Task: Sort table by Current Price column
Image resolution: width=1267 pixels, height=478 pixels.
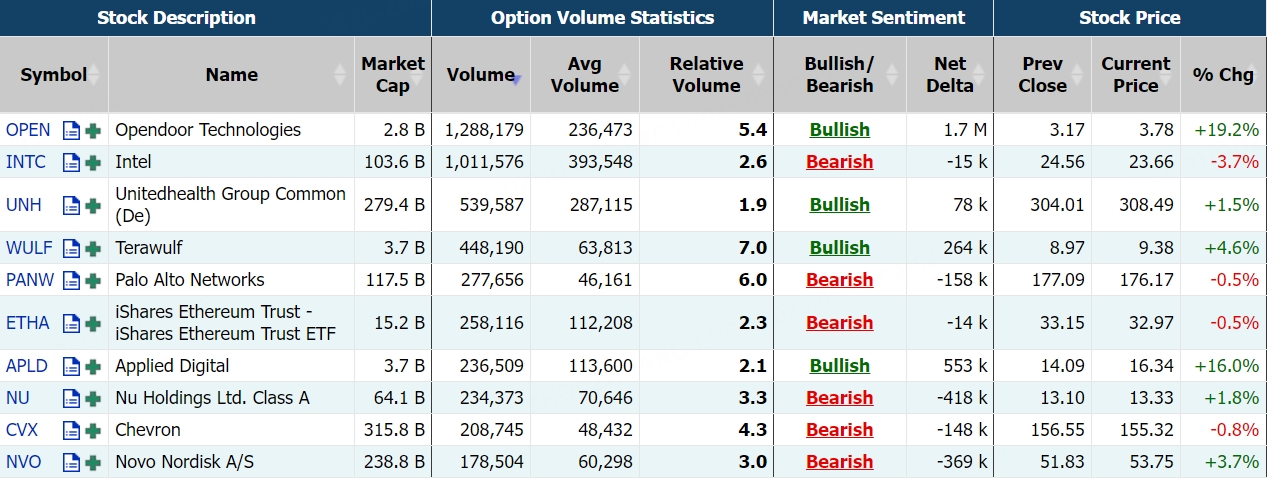Action: 1136,75
